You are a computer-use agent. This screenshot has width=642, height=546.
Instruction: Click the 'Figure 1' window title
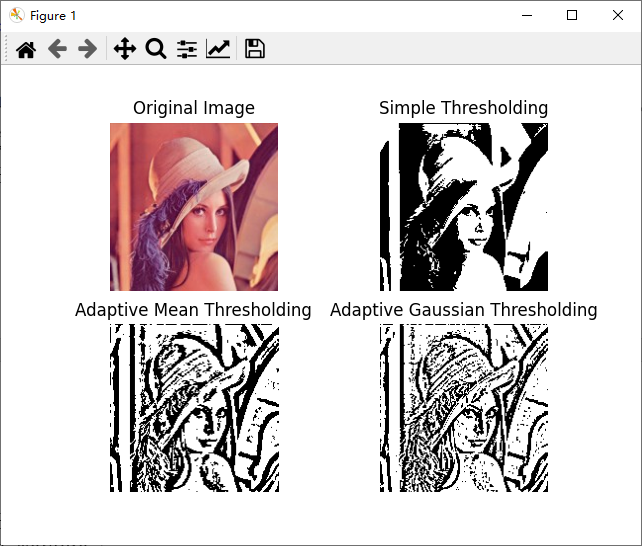[x=53, y=16]
